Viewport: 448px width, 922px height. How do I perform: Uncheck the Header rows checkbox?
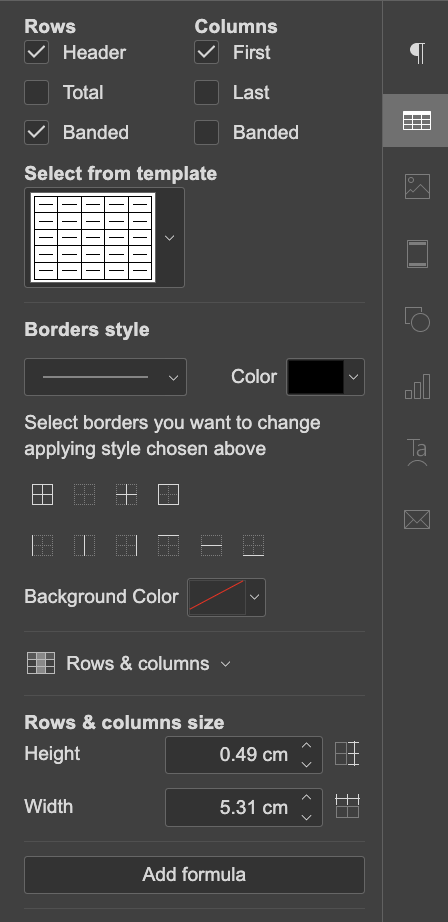click(36, 52)
